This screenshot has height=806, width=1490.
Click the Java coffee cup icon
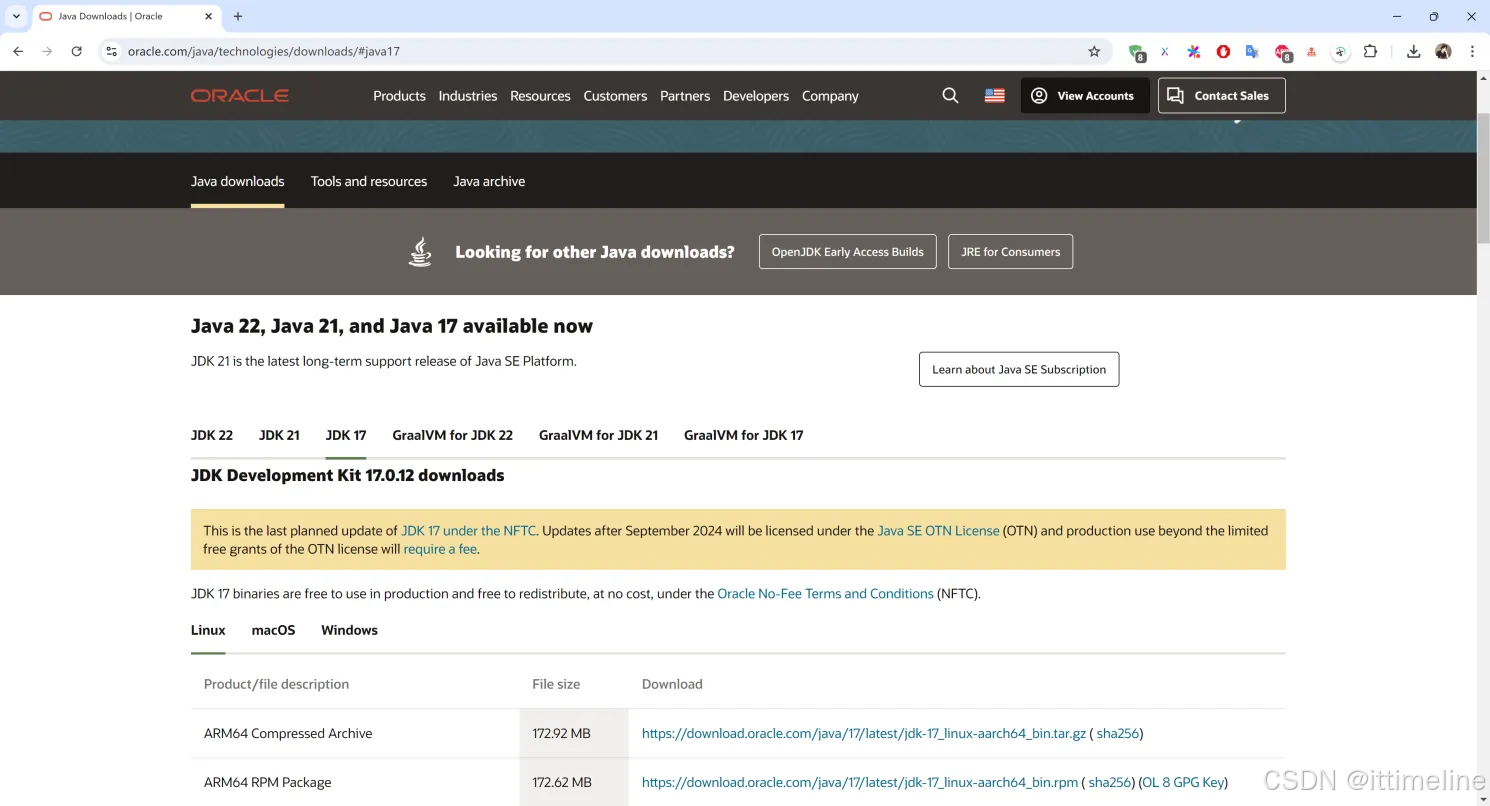click(420, 252)
